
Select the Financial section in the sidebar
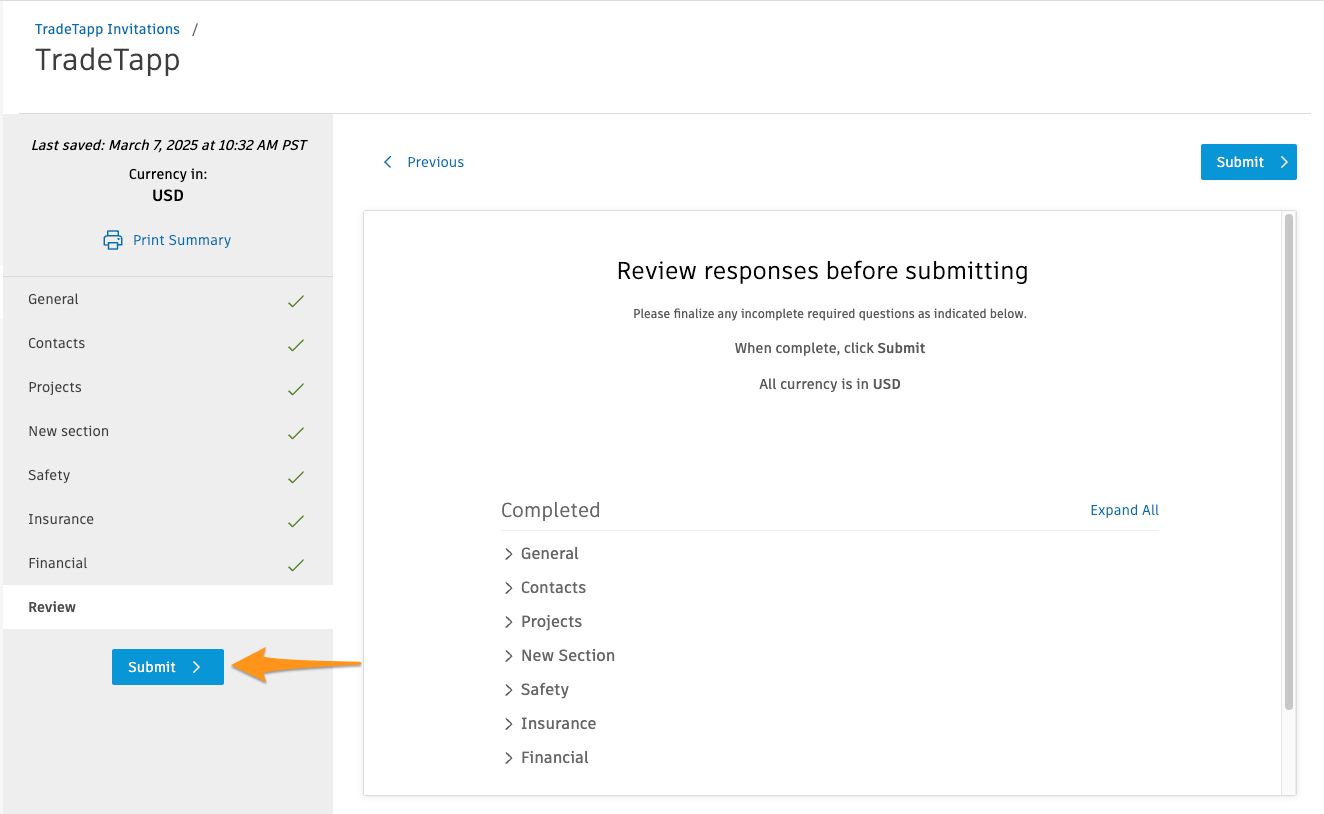tap(168, 563)
